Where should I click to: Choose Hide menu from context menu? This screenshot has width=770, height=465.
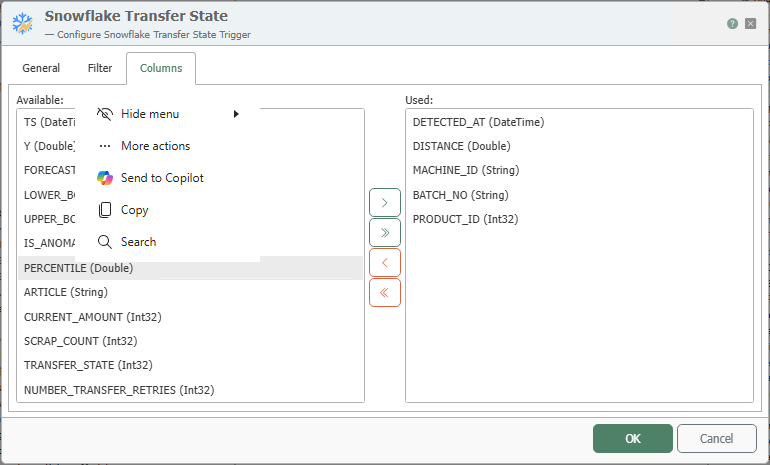click(x=167, y=114)
